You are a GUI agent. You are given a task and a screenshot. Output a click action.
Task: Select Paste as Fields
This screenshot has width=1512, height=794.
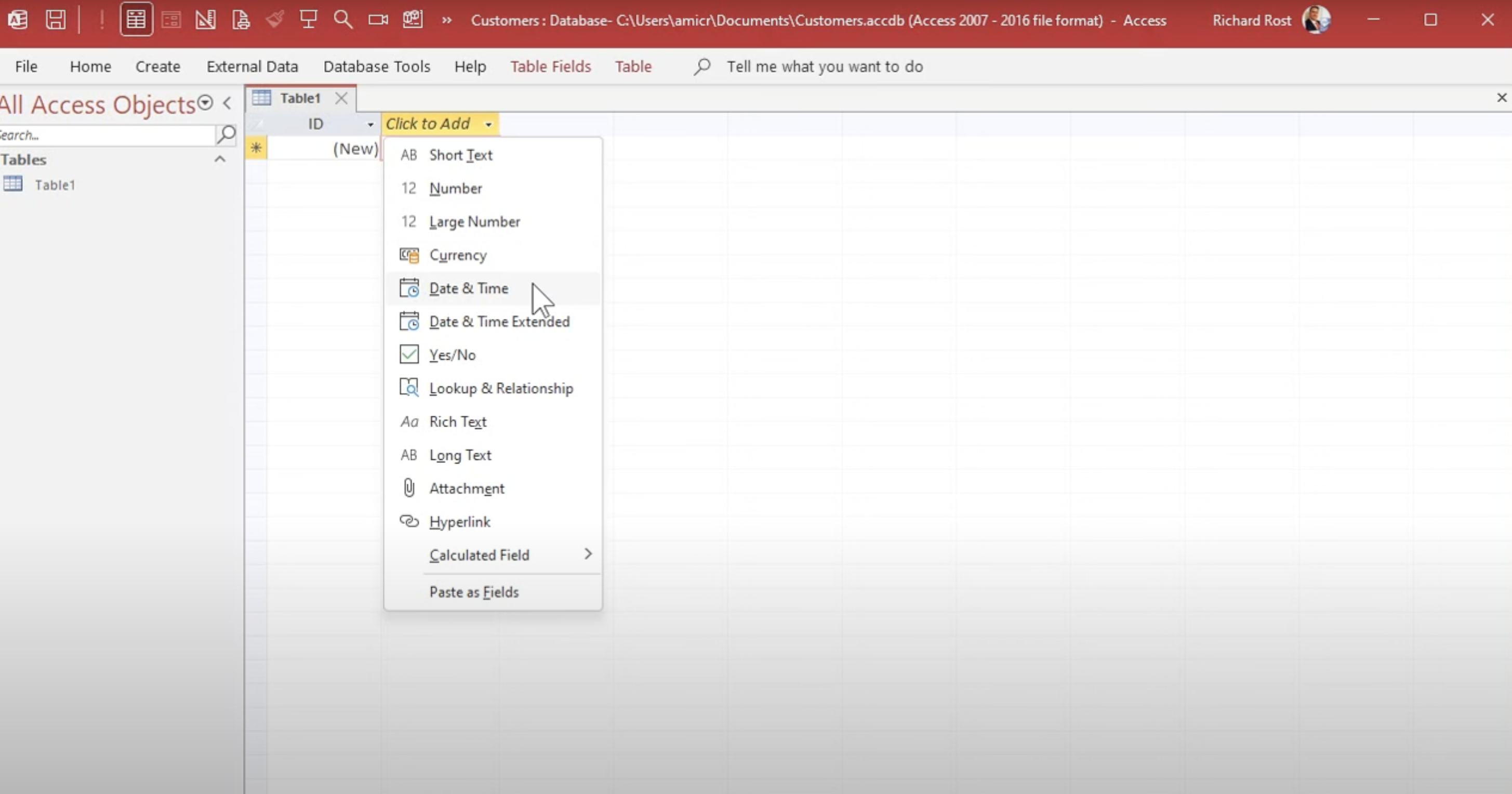click(493, 592)
